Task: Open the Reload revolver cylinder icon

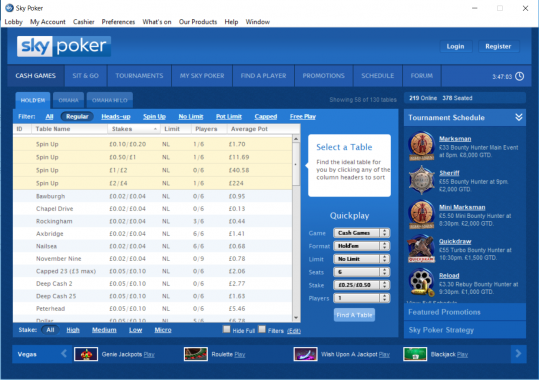Action: (x=421, y=283)
